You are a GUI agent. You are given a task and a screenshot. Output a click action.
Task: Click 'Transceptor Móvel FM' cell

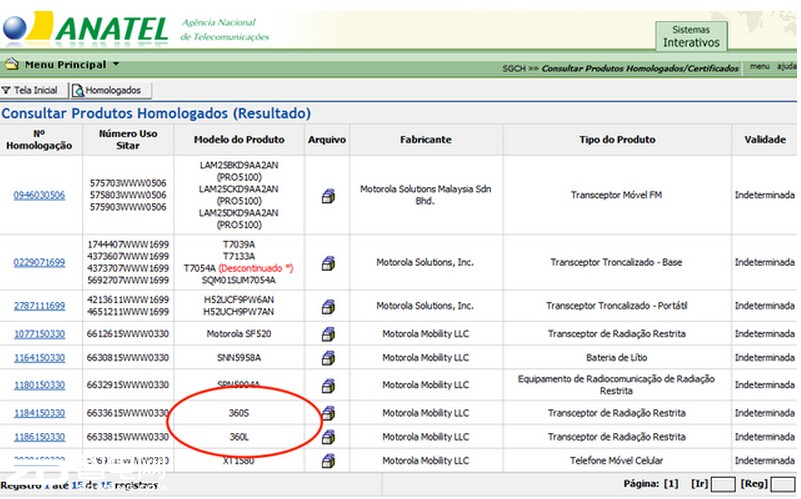[x=617, y=195]
